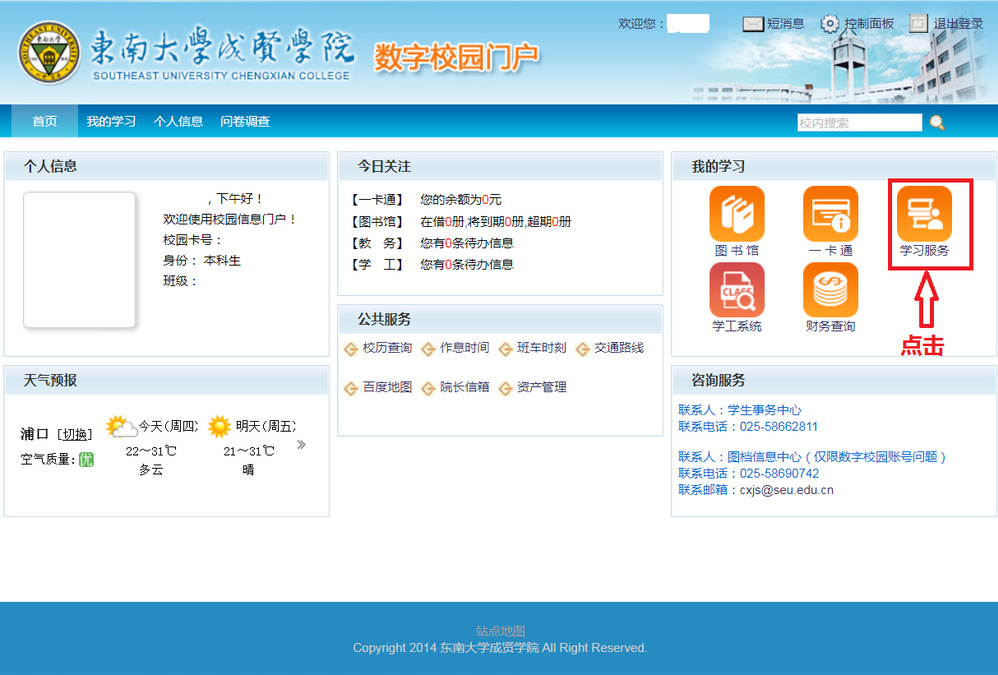Image resolution: width=998 pixels, height=675 pixels.
Task: Open the 问卷调查 navigation tab
Action: click(x=245, y=122)
